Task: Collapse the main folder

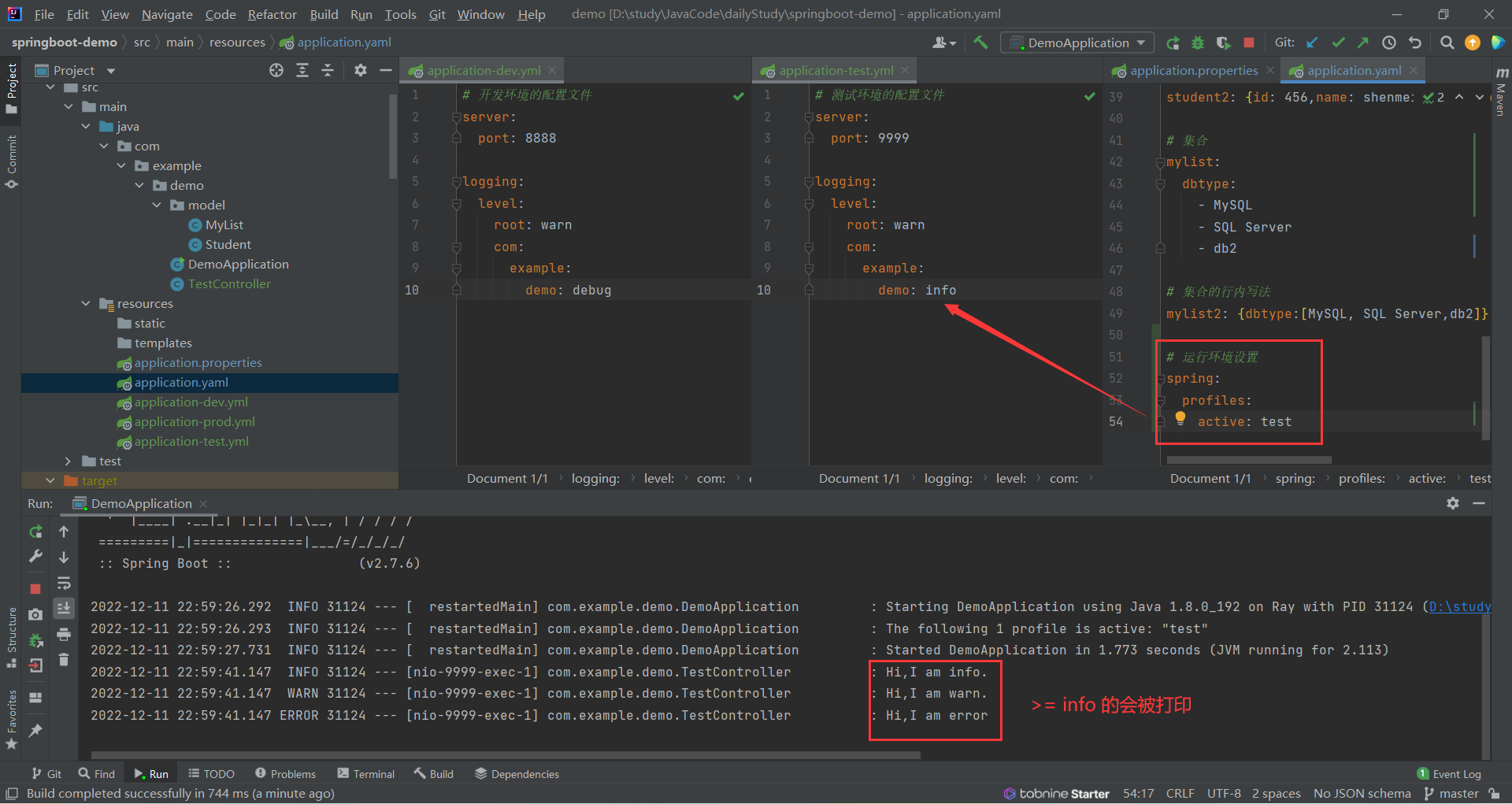Action: click(x=69, y=106)
